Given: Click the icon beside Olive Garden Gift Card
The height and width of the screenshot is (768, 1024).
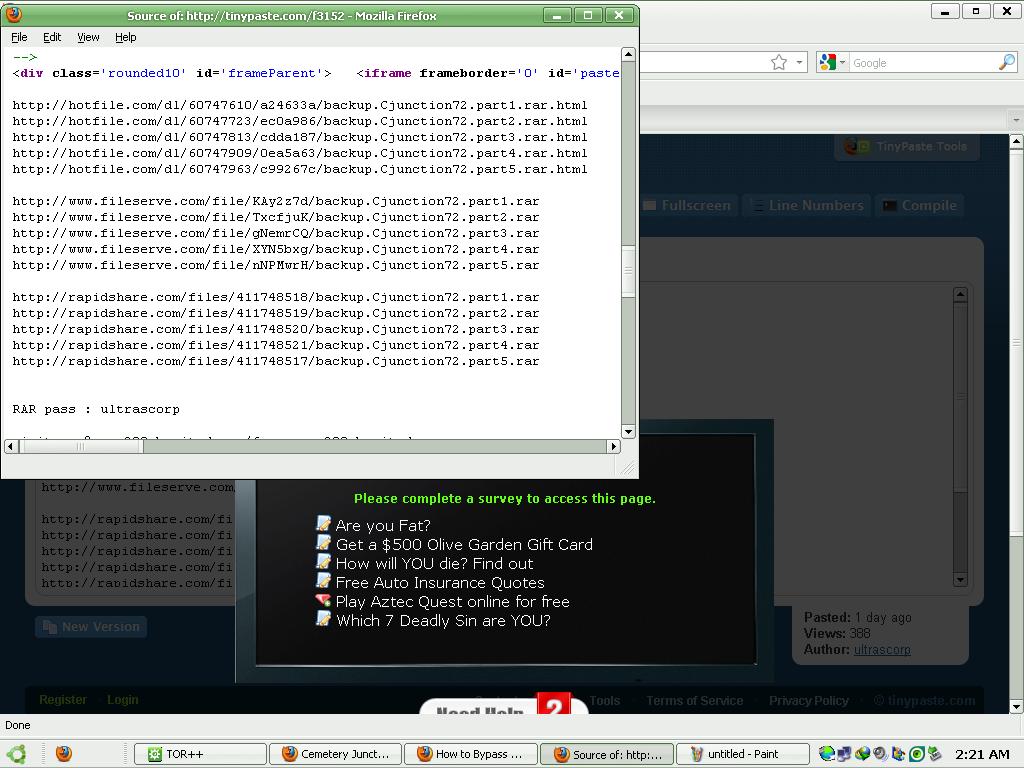Looking at the screenshot, I should click(x=323, y=542).
